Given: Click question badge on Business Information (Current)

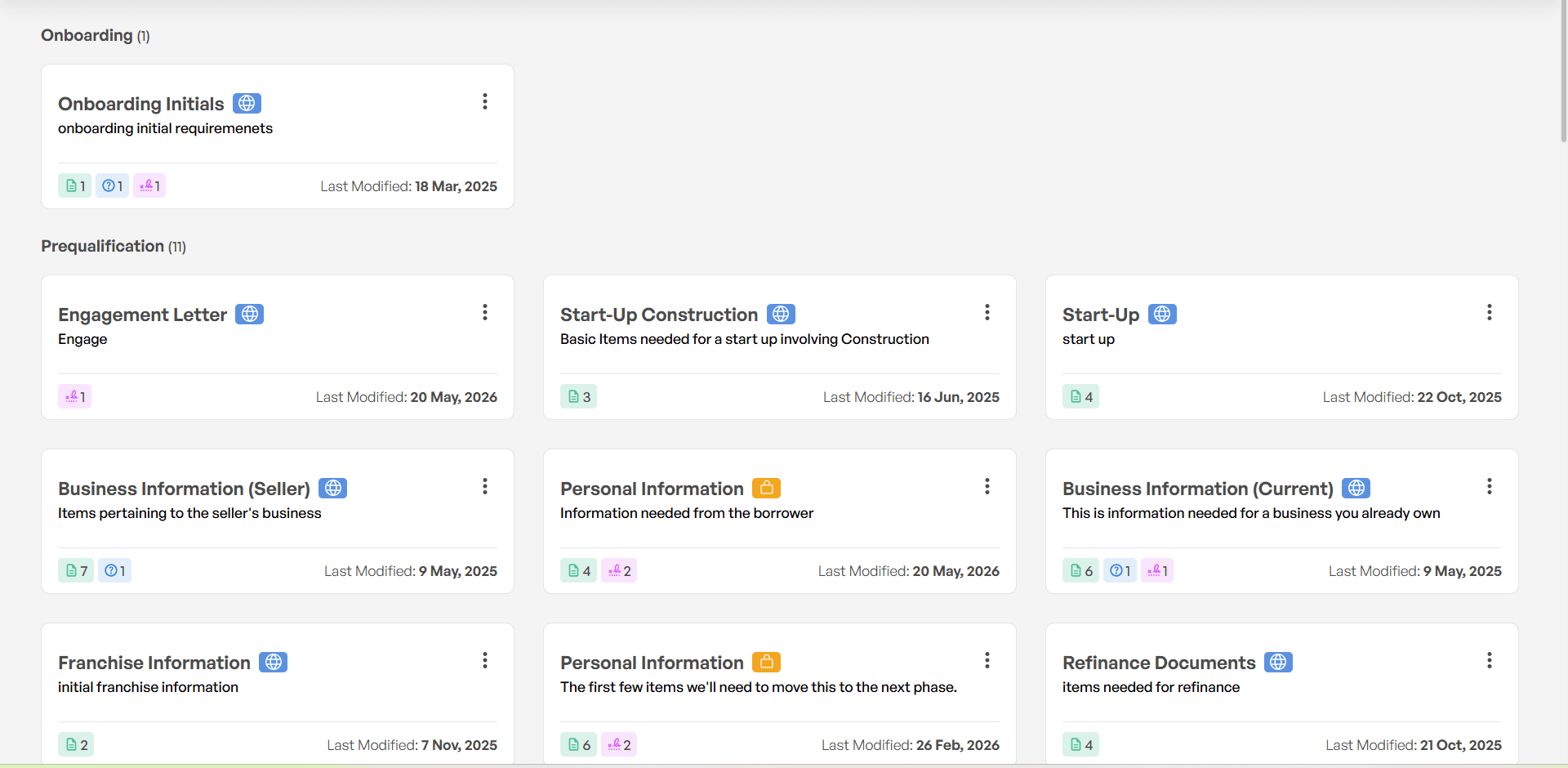Looking at the screenshot, I should [x=1120, y=570].
